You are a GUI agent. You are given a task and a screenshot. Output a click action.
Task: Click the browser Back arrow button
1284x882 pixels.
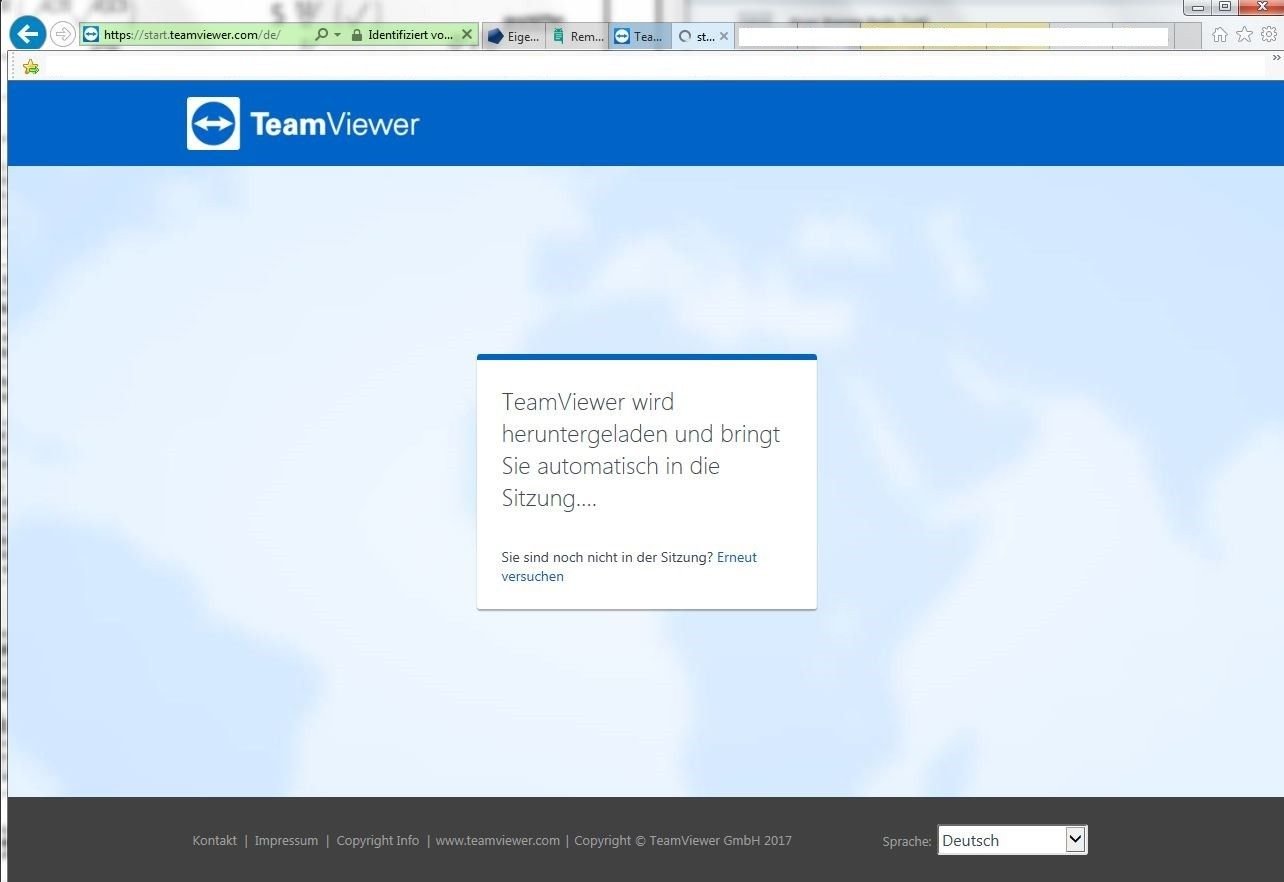click(27, 34)
